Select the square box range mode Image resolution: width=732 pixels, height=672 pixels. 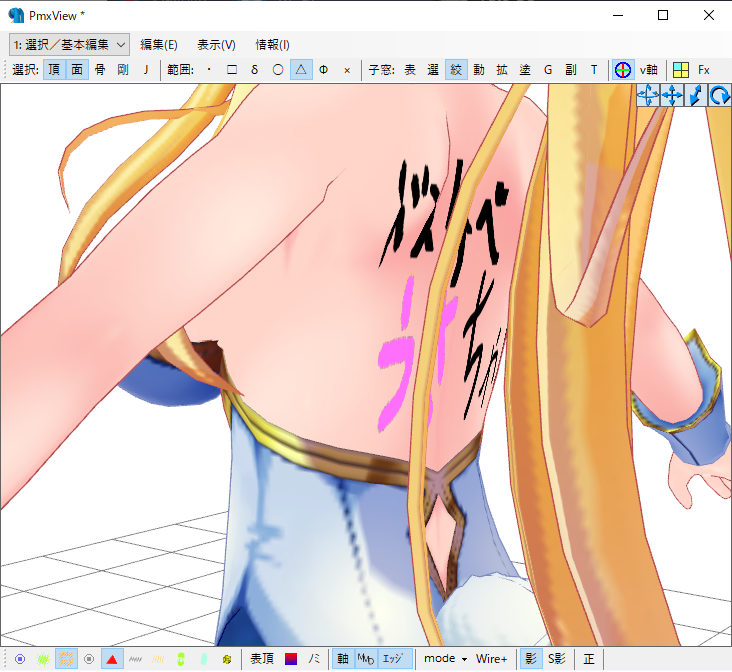(x=232, y=70)
